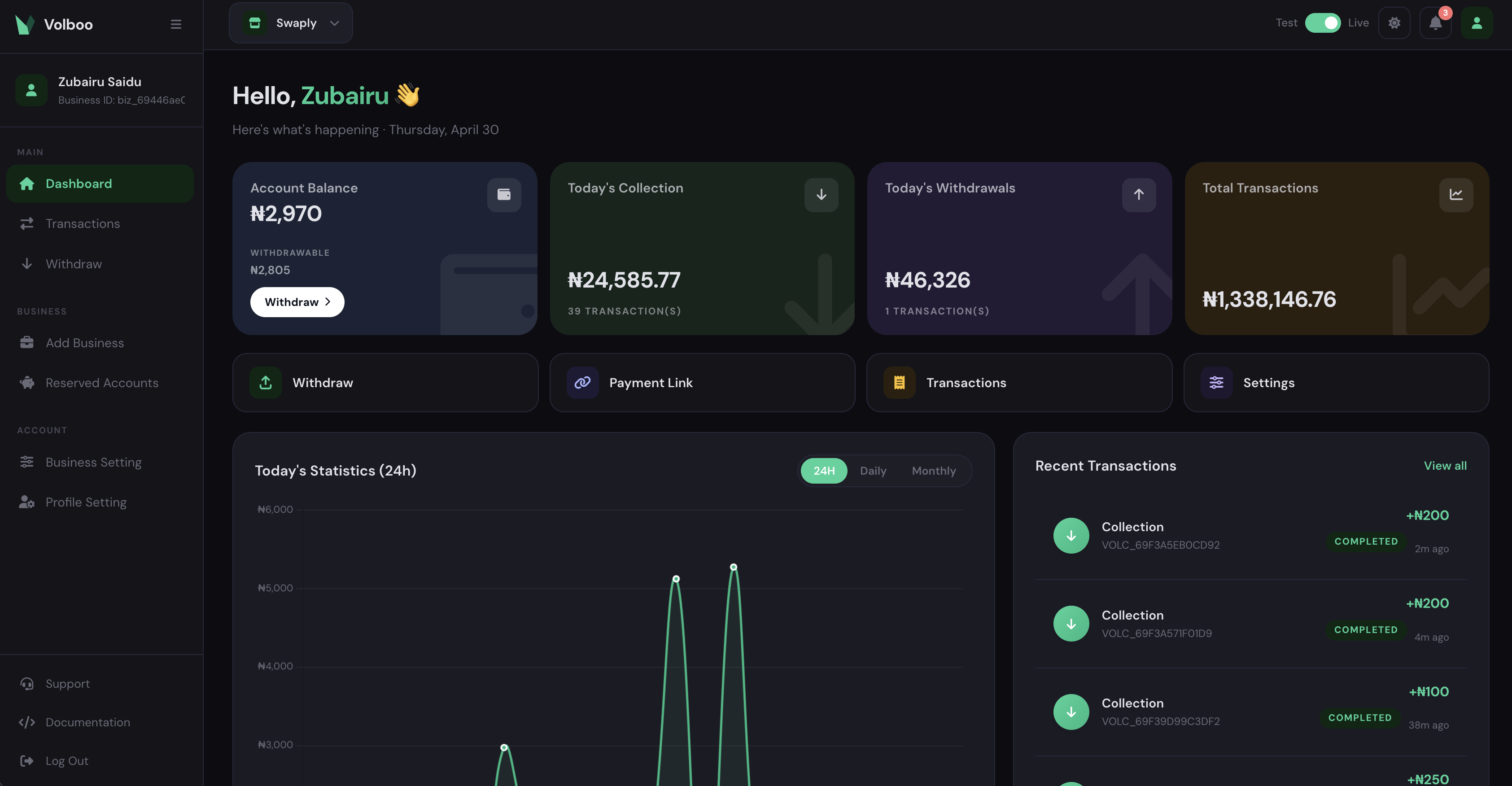The image size is (1512, 786).
Task: Click collection icon for VOLC_69F3A571F01D9
Action: click(x=1071, y=624)
